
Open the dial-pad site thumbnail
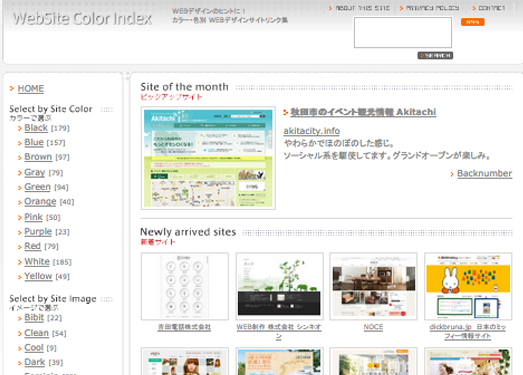[185, 286]
